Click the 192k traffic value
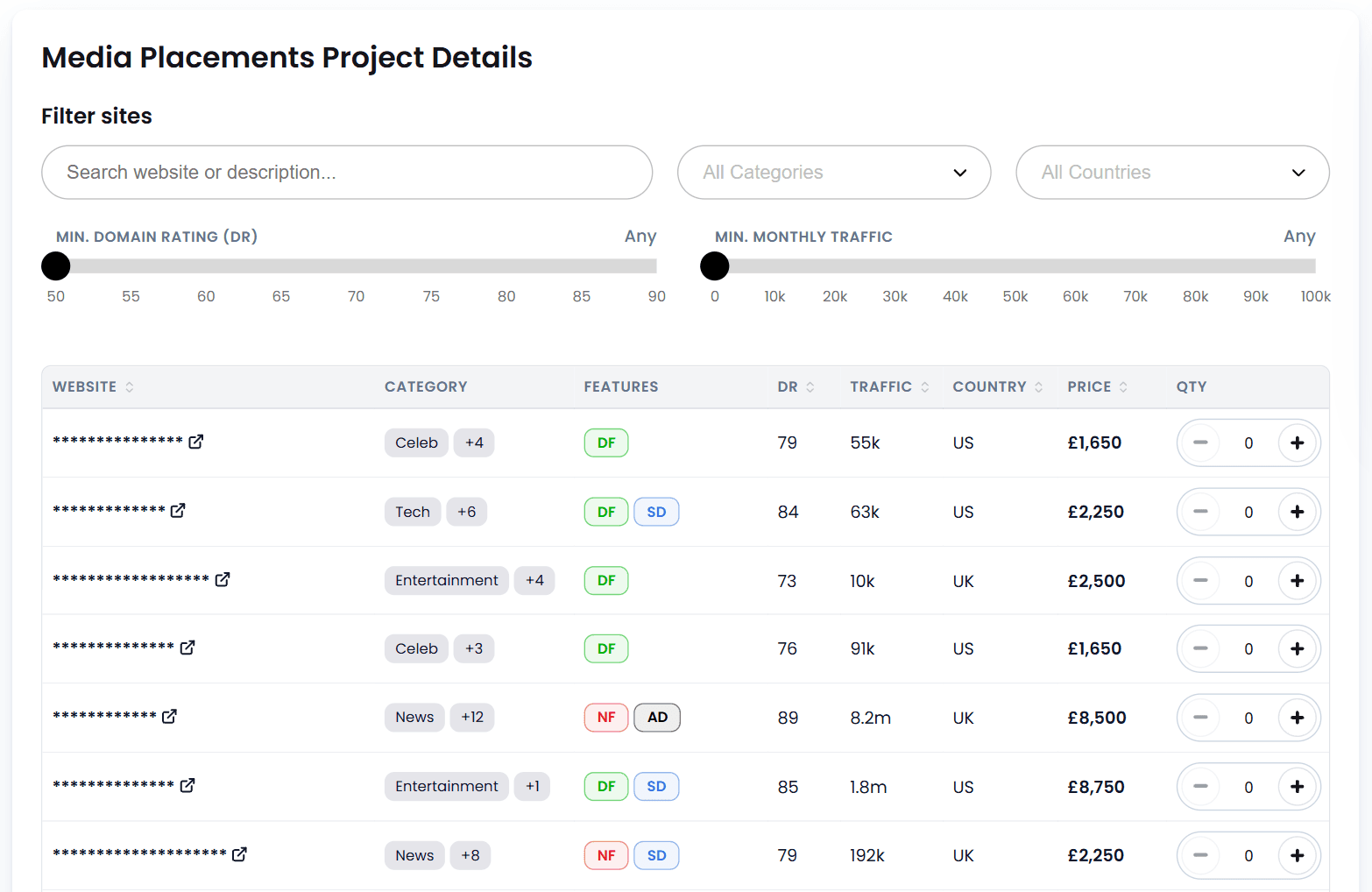The height and width of the screenshot is (892, 1372). click(867, 855)
